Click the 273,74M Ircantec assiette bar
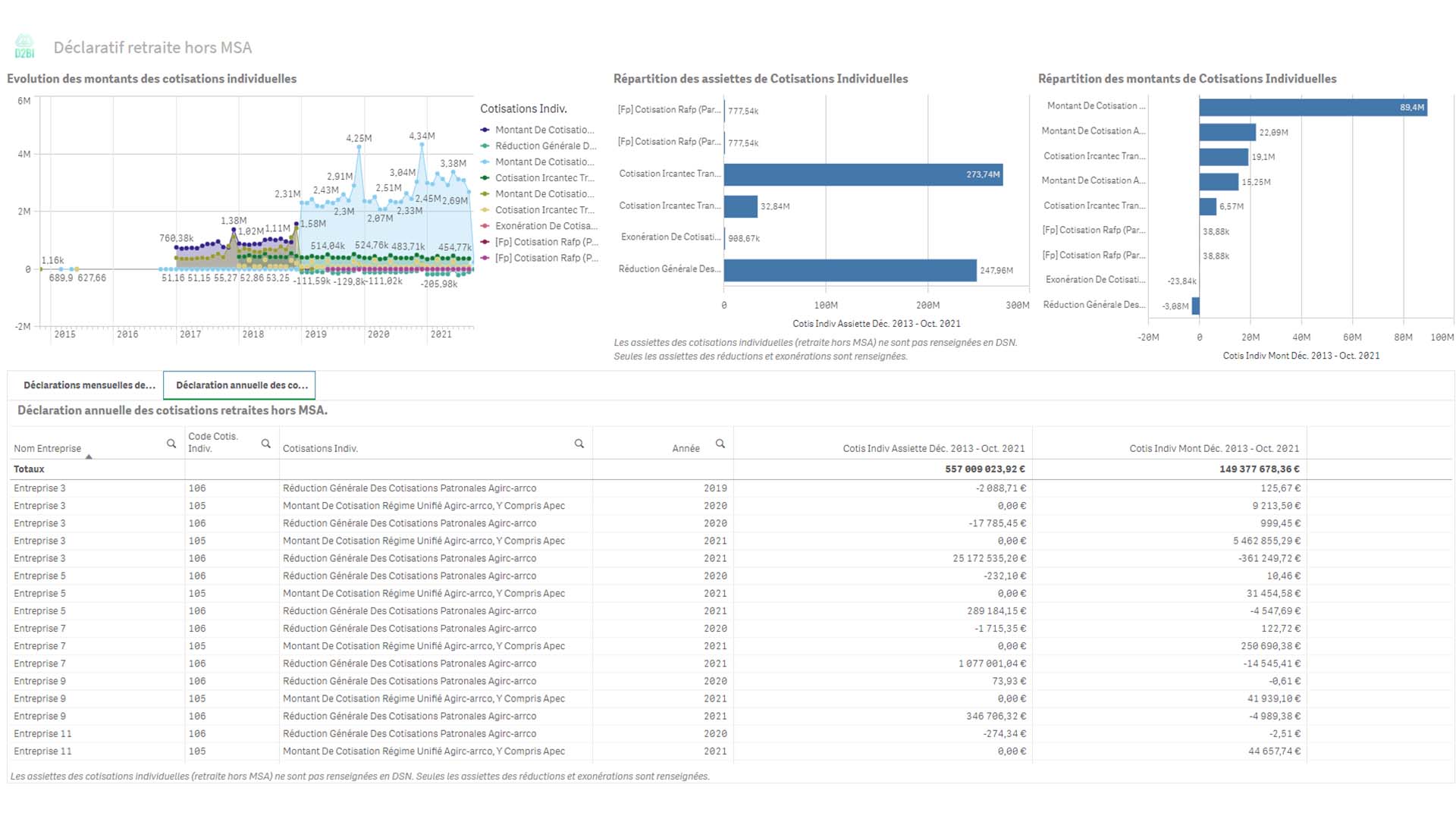This screenshot has height=819, width=1456. click(863, 174)
